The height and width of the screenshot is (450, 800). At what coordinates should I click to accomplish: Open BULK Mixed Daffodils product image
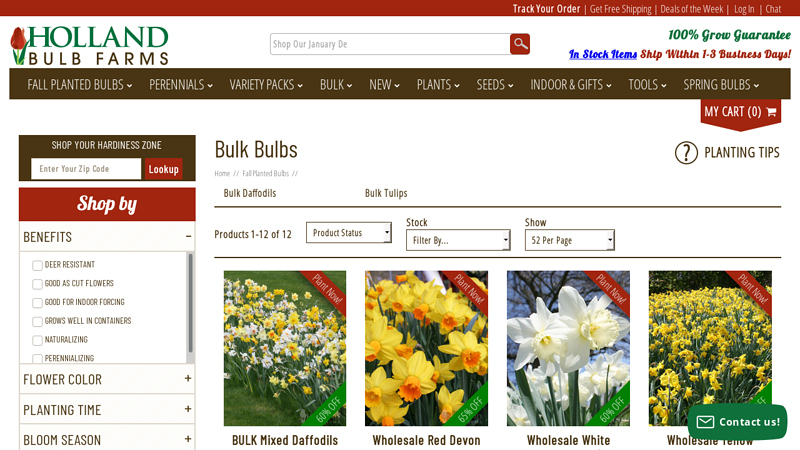tap(285, 348)
